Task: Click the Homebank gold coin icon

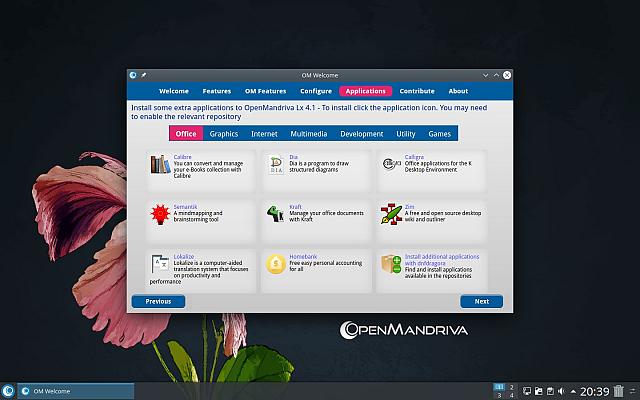Action: (x=275, y=264)
